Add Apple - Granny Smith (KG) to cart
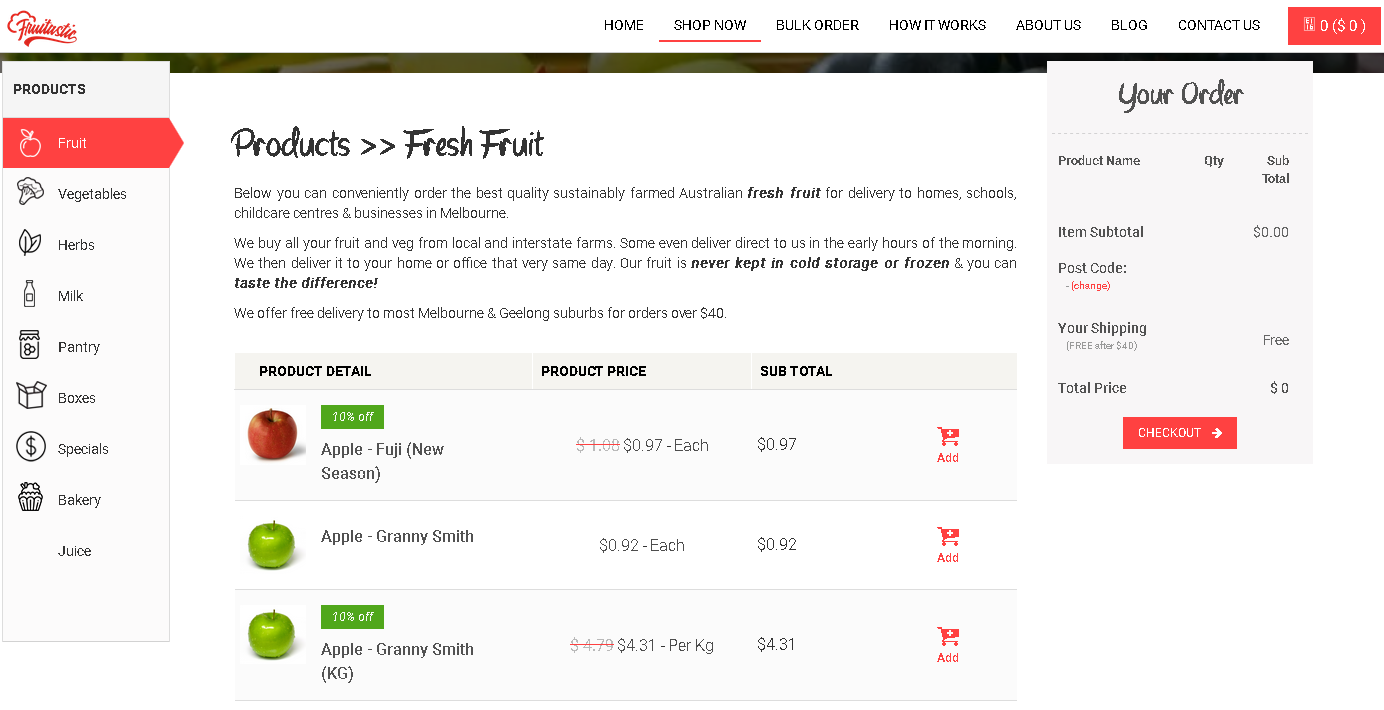This screenshot has height=710, width=1384. click(x=948, y=645)
